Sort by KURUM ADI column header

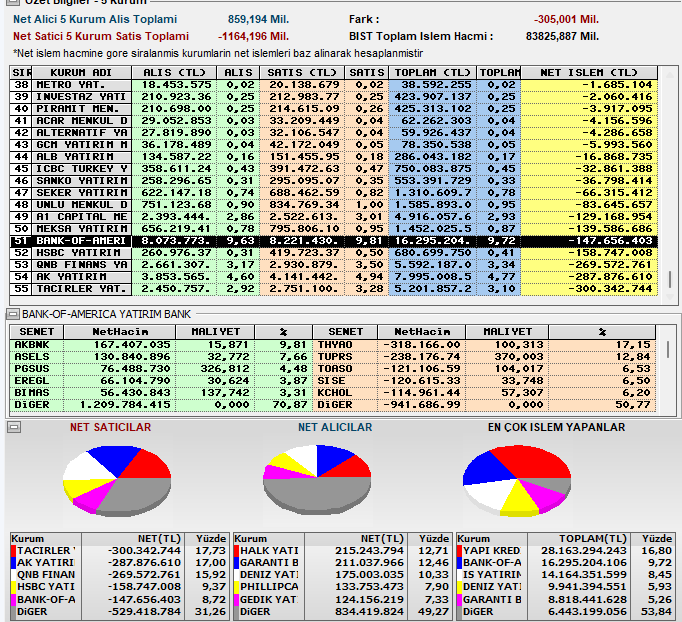[x=81, y=72]
